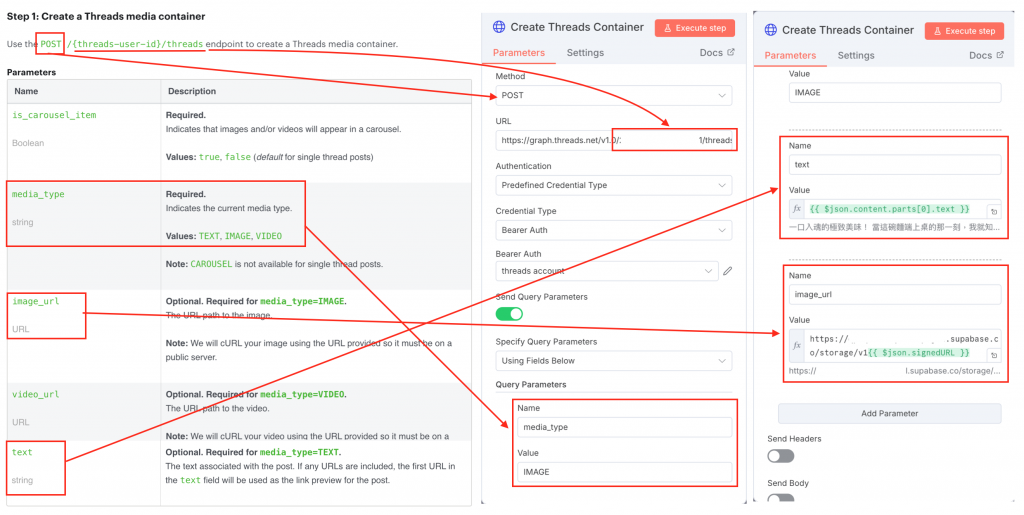Click Name field containing image_url in right panel
The width and height of the screenshot is (1024, 515).
click(x=895, y=294)
